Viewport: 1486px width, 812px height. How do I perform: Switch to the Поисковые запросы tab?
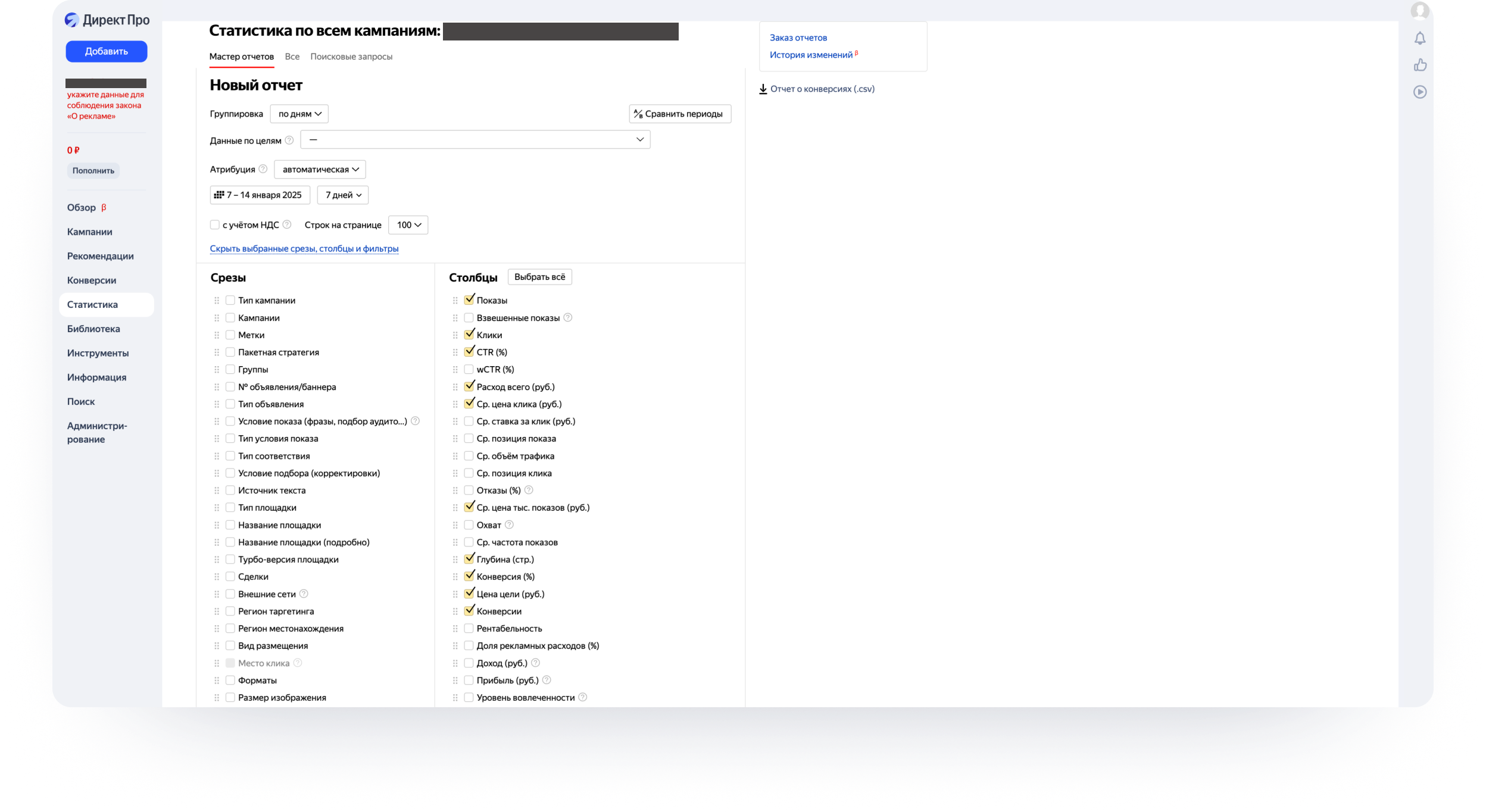tap(351, 57)
